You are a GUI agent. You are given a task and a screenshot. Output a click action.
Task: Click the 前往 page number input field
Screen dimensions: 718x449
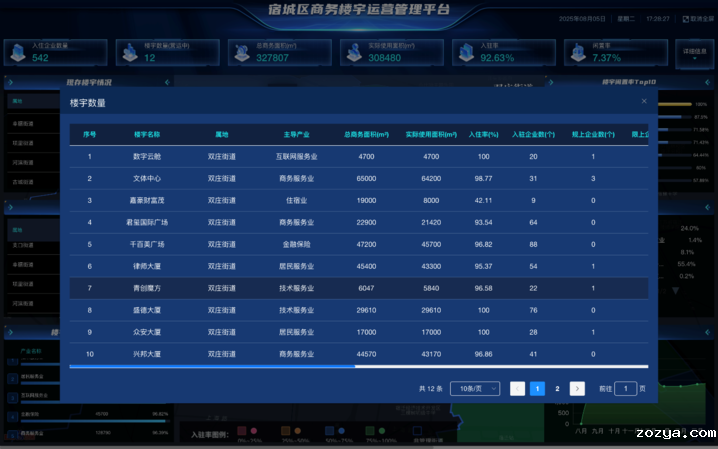624,388
